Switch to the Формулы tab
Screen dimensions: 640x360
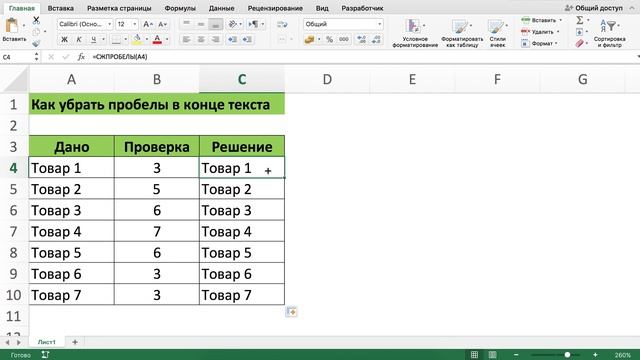[x=180, y=8]
